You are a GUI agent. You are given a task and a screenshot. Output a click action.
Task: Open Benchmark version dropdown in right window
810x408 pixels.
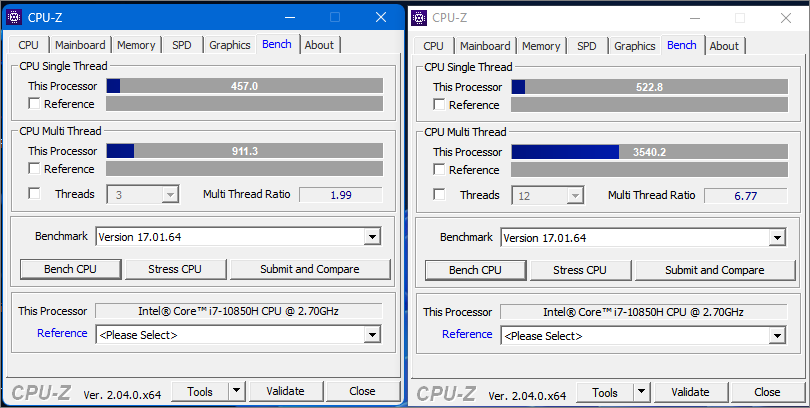coord(643,238)
